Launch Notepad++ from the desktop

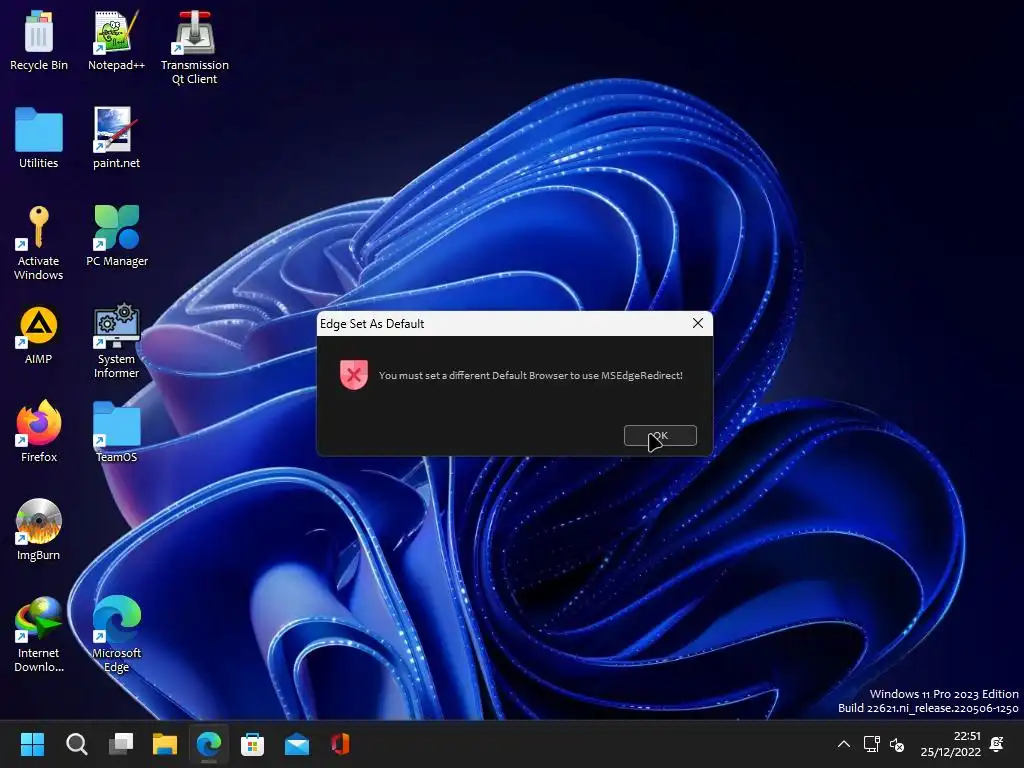tap(116, 40)
